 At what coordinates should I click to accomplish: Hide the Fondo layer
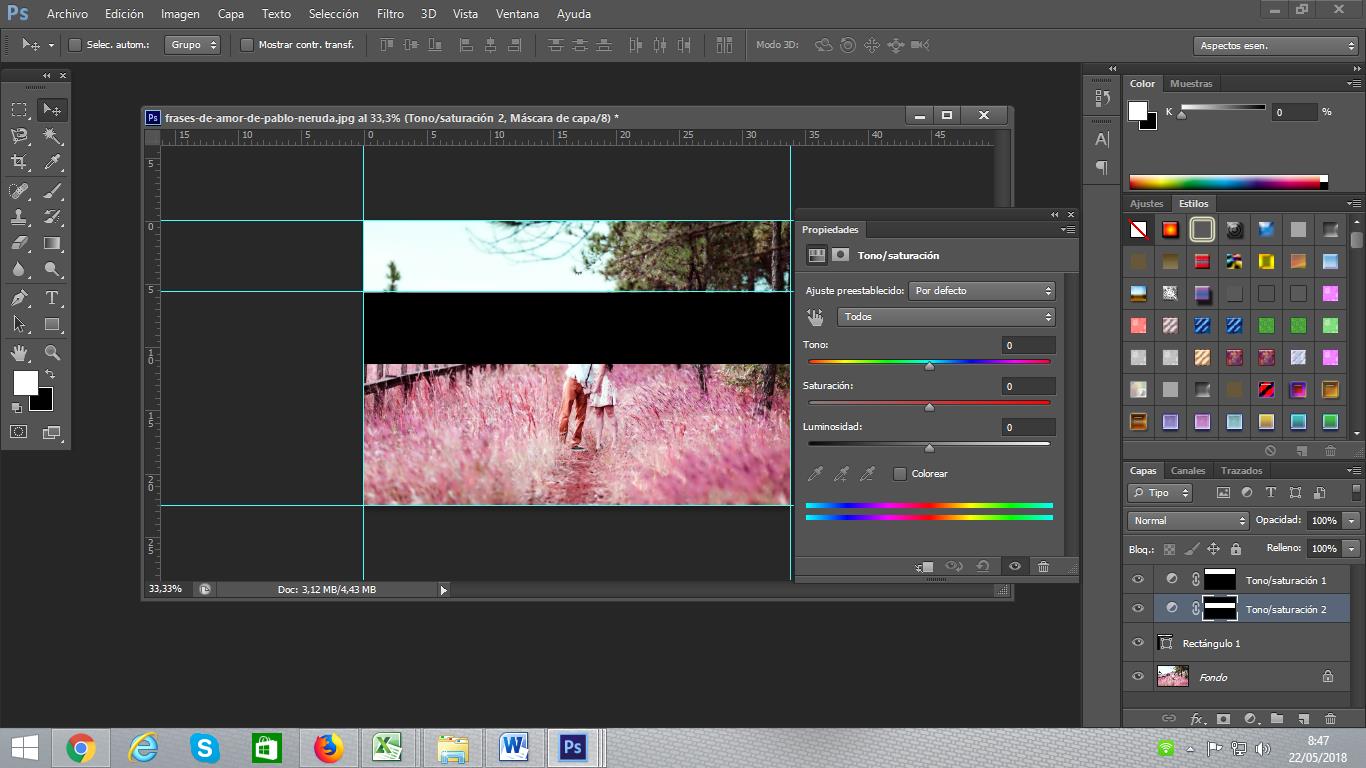click(x=1137, y=677)
